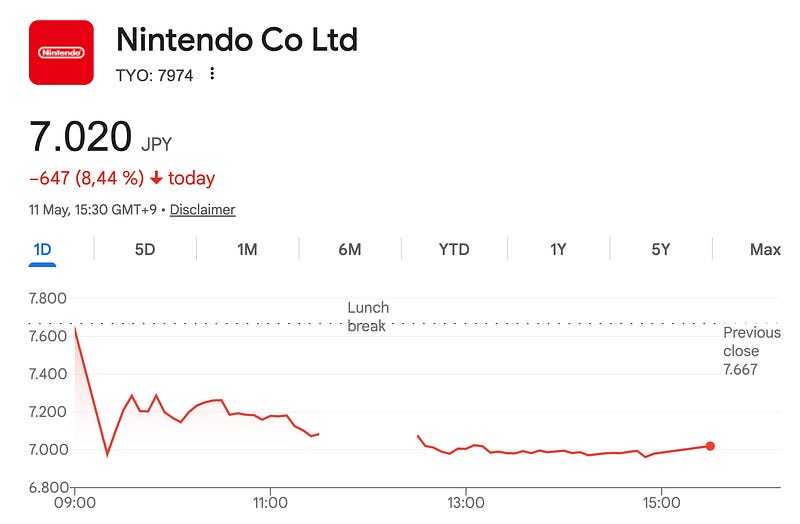Viewport: 800px width, 524px height.
Task: Click the 7.020 JPY price value
Action: 101,137
